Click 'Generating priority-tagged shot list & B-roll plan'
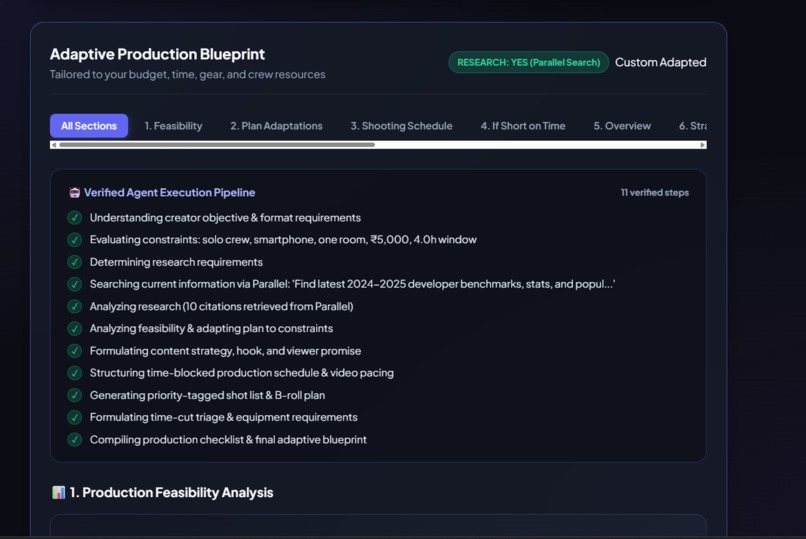 207,395
